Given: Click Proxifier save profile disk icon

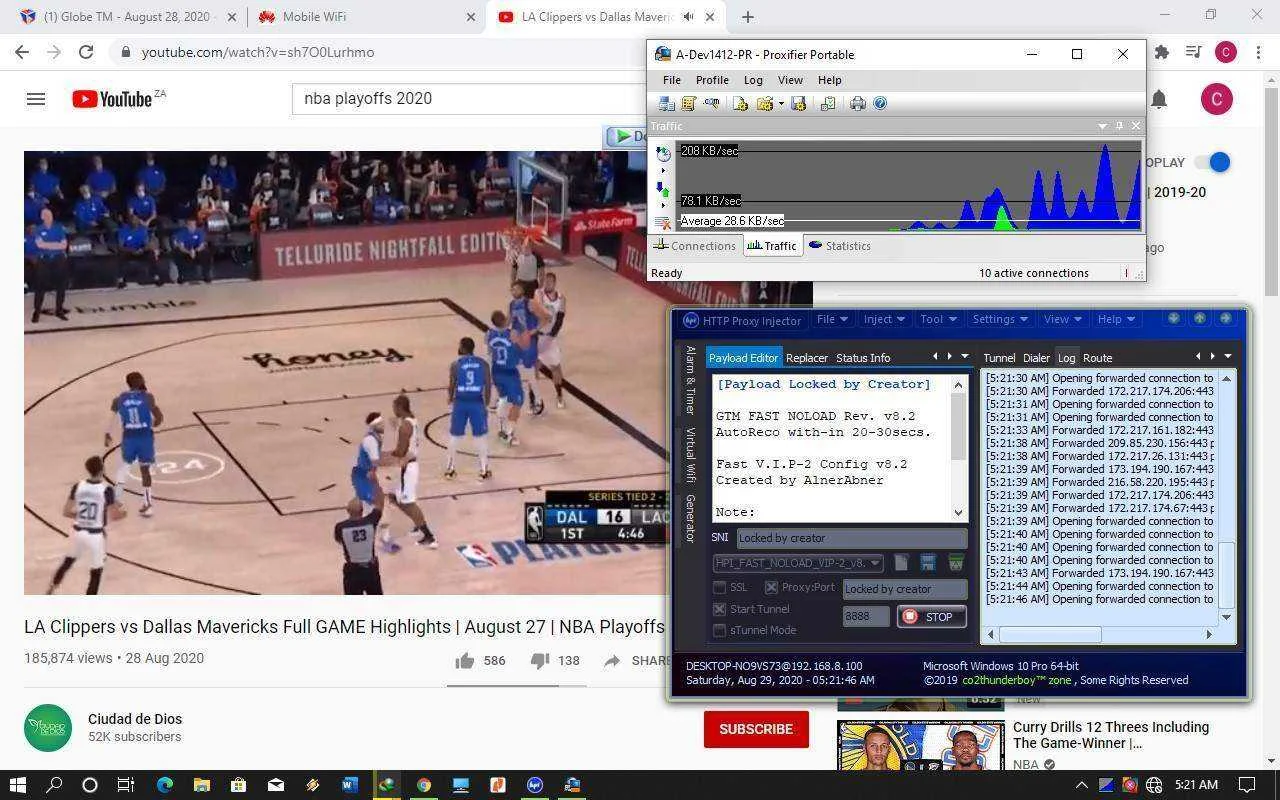Looking at the screenshot, I should [x=798, y=103].
